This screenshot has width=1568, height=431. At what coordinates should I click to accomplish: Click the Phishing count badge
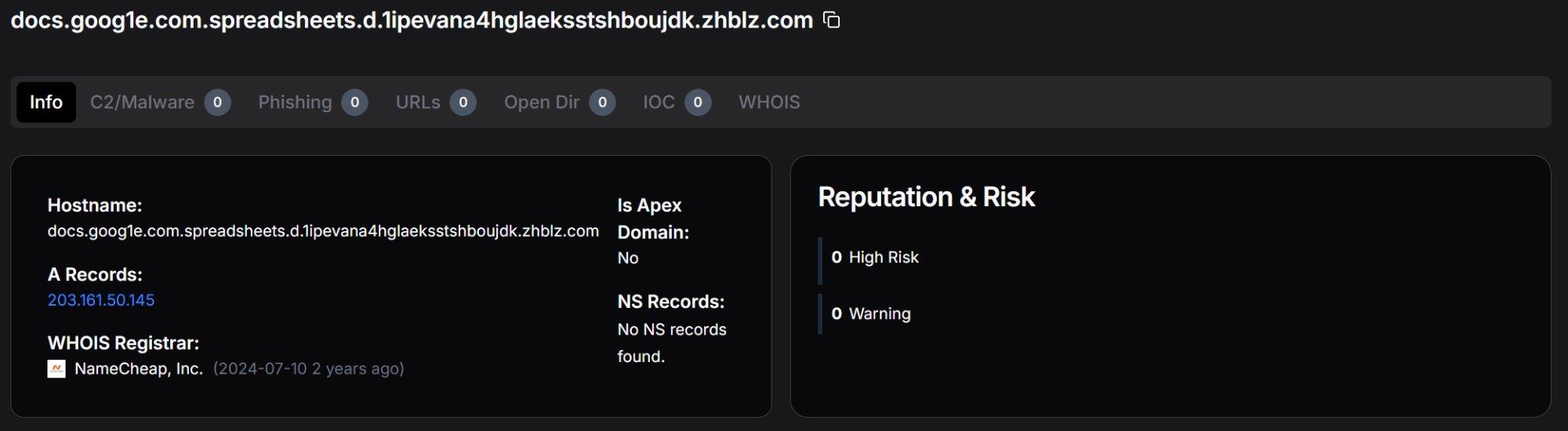tap(354, 103)
